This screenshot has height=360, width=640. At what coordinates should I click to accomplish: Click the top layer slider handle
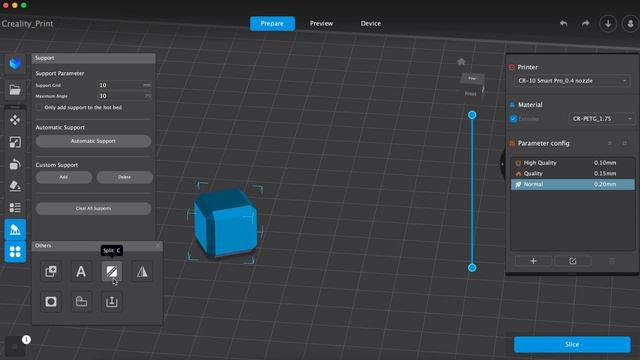coord(472,115)
